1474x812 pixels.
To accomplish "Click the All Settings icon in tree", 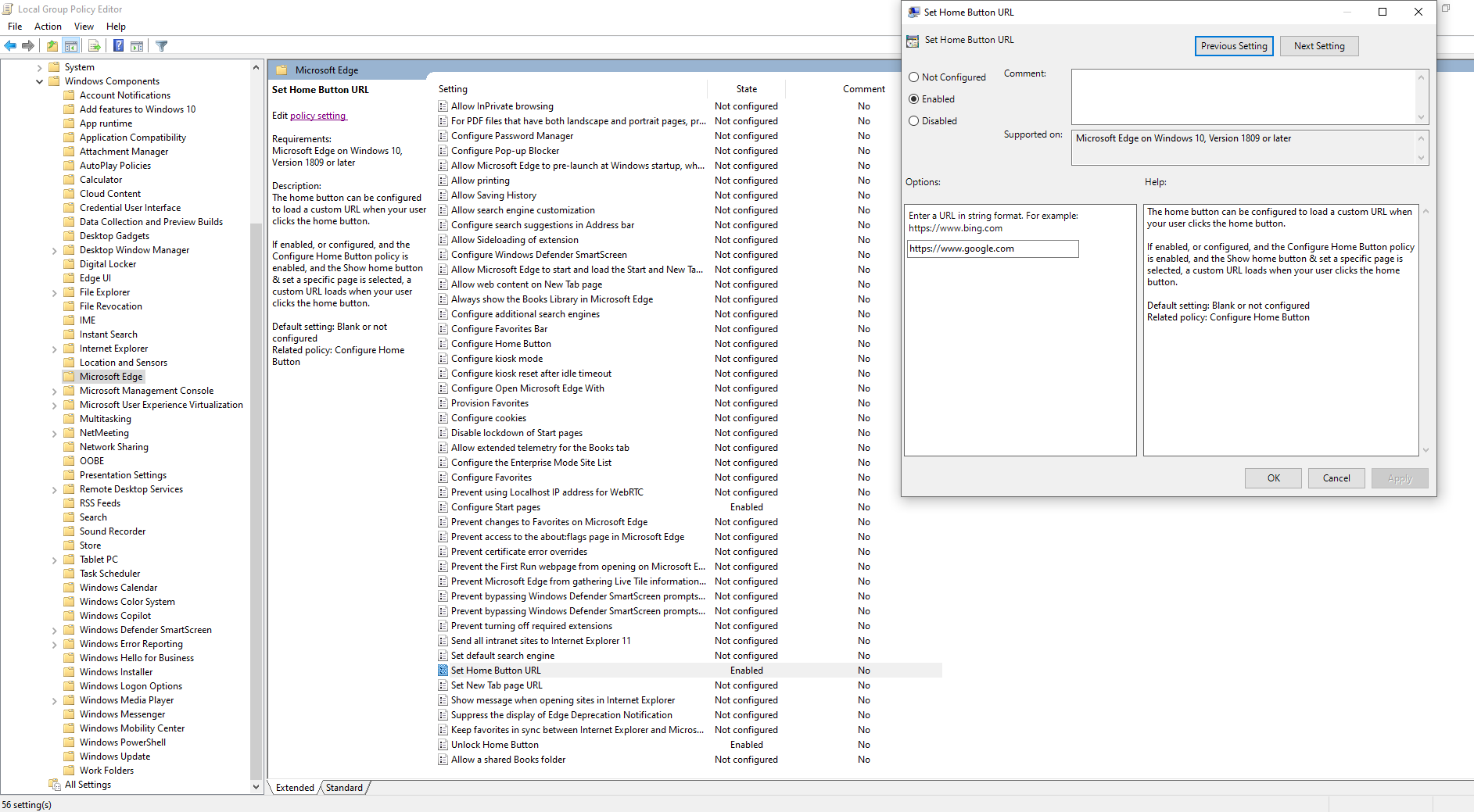I will click(x=55, y=785).
